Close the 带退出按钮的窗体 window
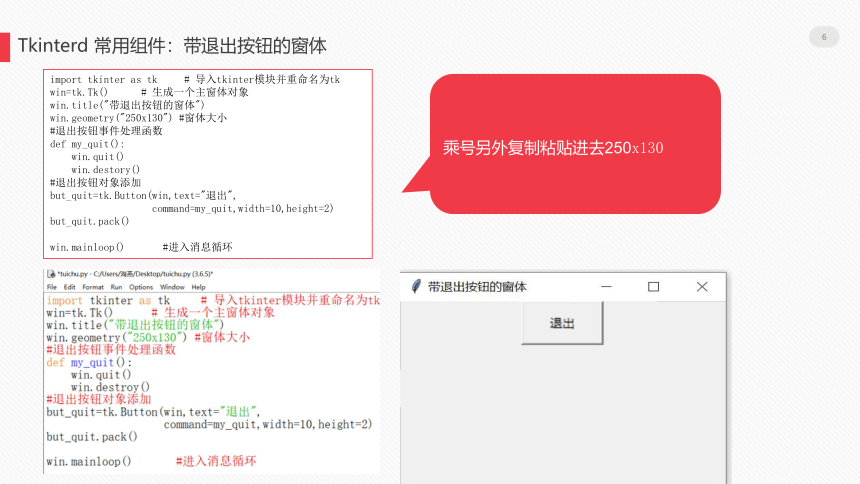Screen dimensions: 860x484 702,286
